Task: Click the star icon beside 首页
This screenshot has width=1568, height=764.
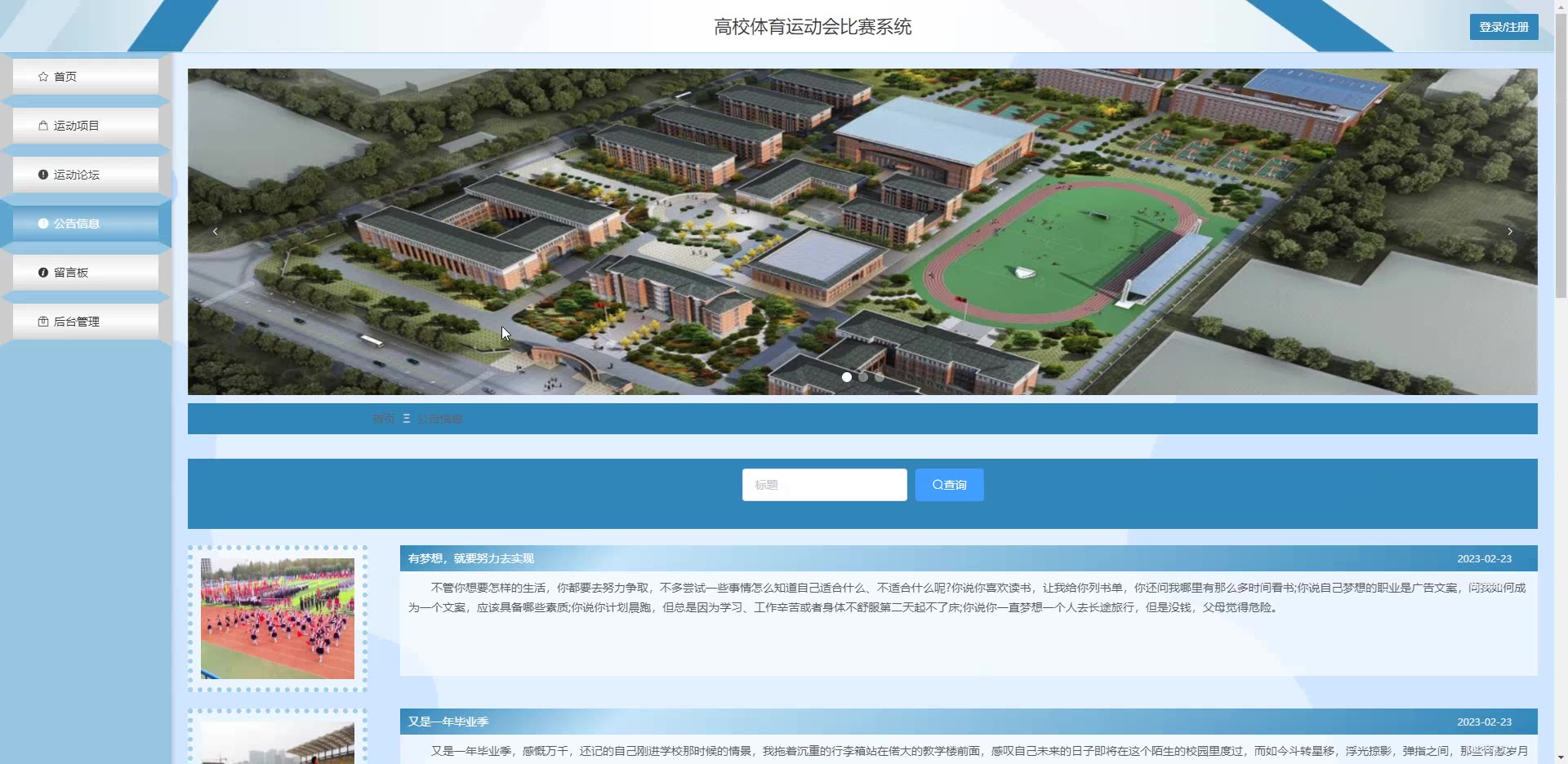Action: click(43, 77)
